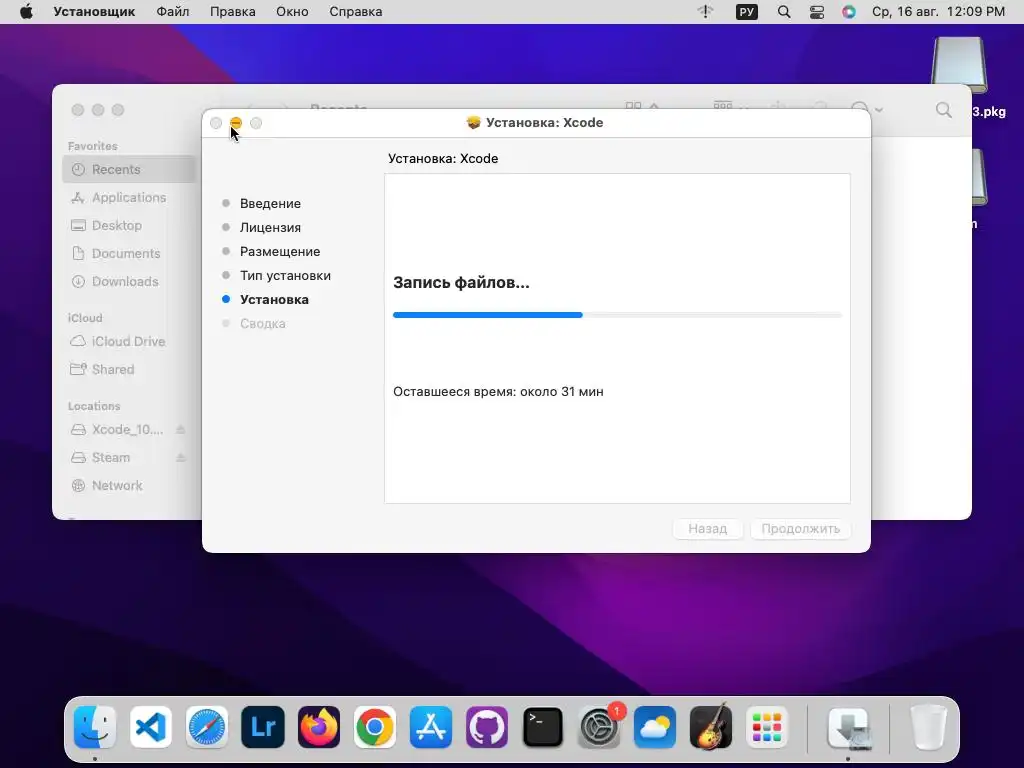
Task: Eject Steam volume in Finder sidebar
Action: point(181,458)
